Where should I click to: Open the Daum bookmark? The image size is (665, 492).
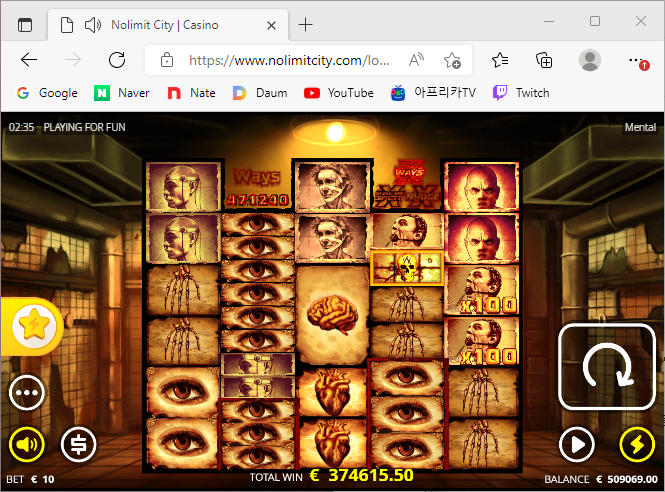[260, 93]
